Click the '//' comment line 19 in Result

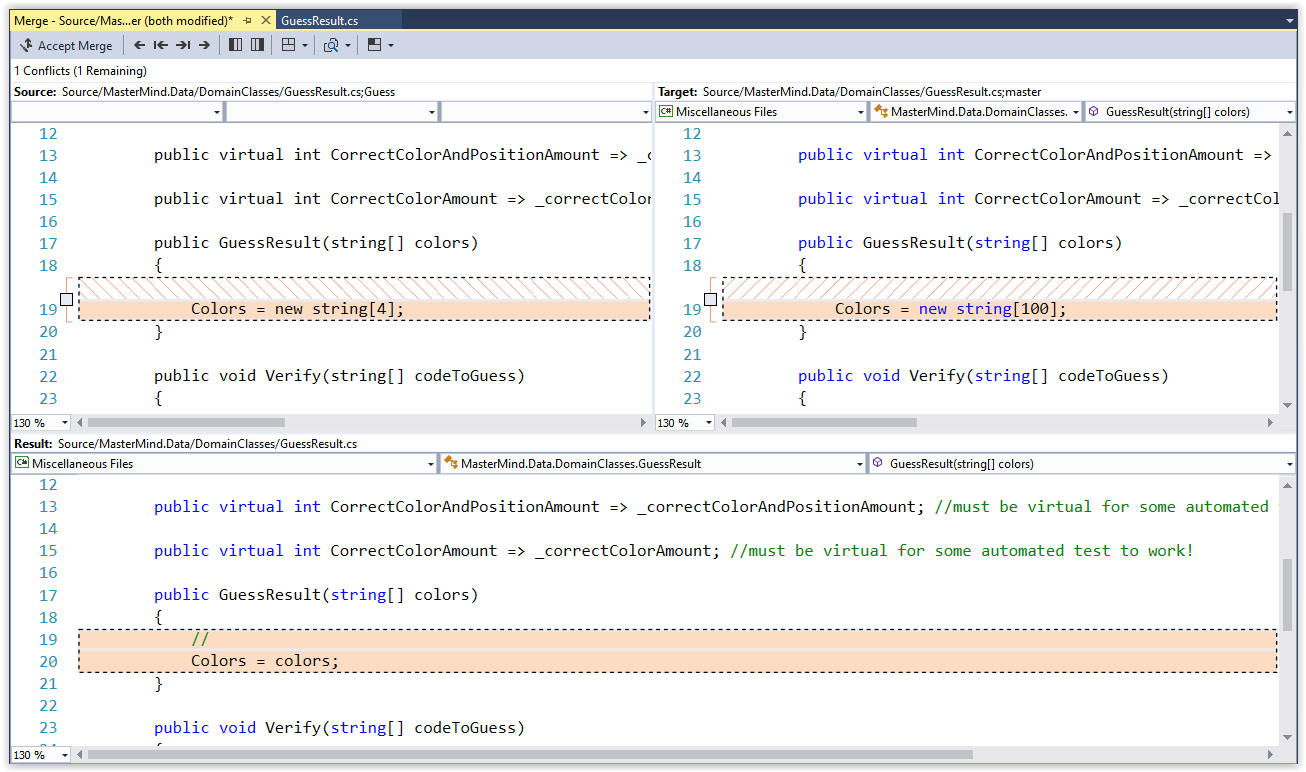pos(200,639)
